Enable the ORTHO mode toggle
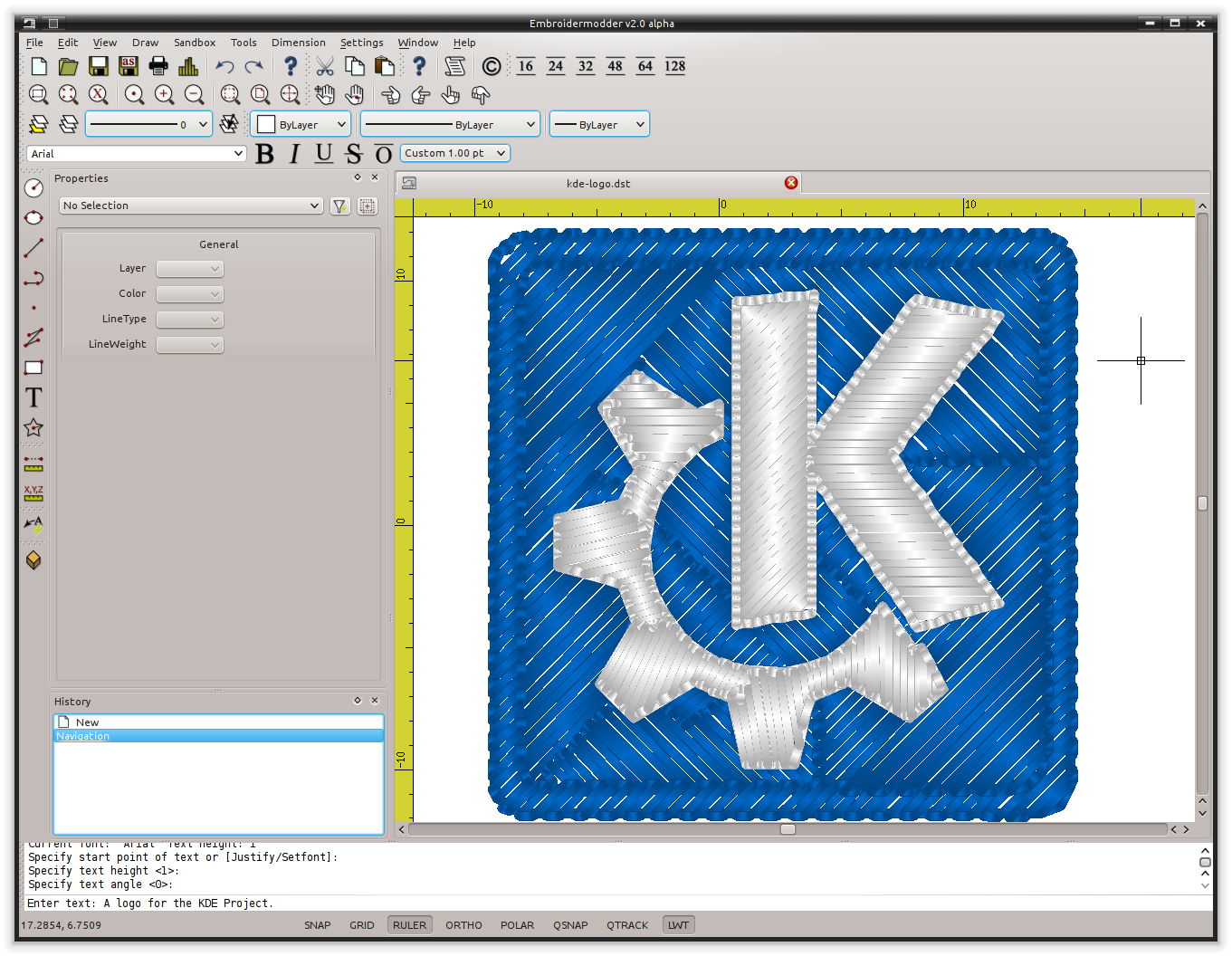Image resolution: width=1232 pixels, height=956 pixels. tap(463, 925)
